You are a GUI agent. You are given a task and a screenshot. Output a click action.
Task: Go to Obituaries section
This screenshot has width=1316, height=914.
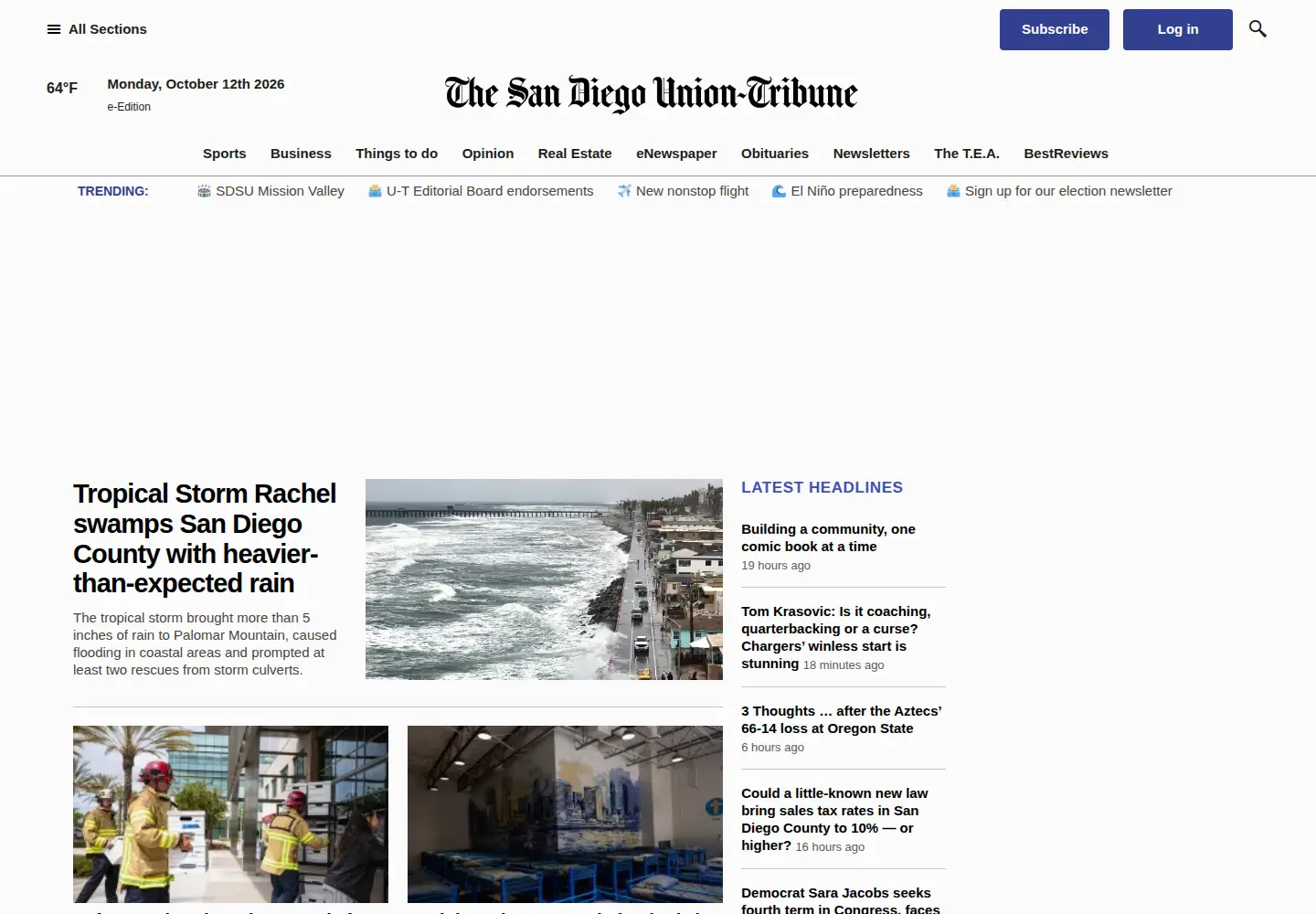point(775,154)
